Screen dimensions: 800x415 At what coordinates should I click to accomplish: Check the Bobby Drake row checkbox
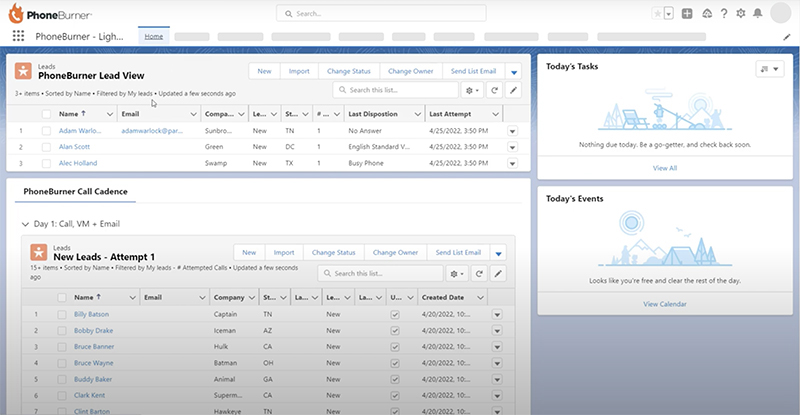pyautogui.click(x=62, y=331)
